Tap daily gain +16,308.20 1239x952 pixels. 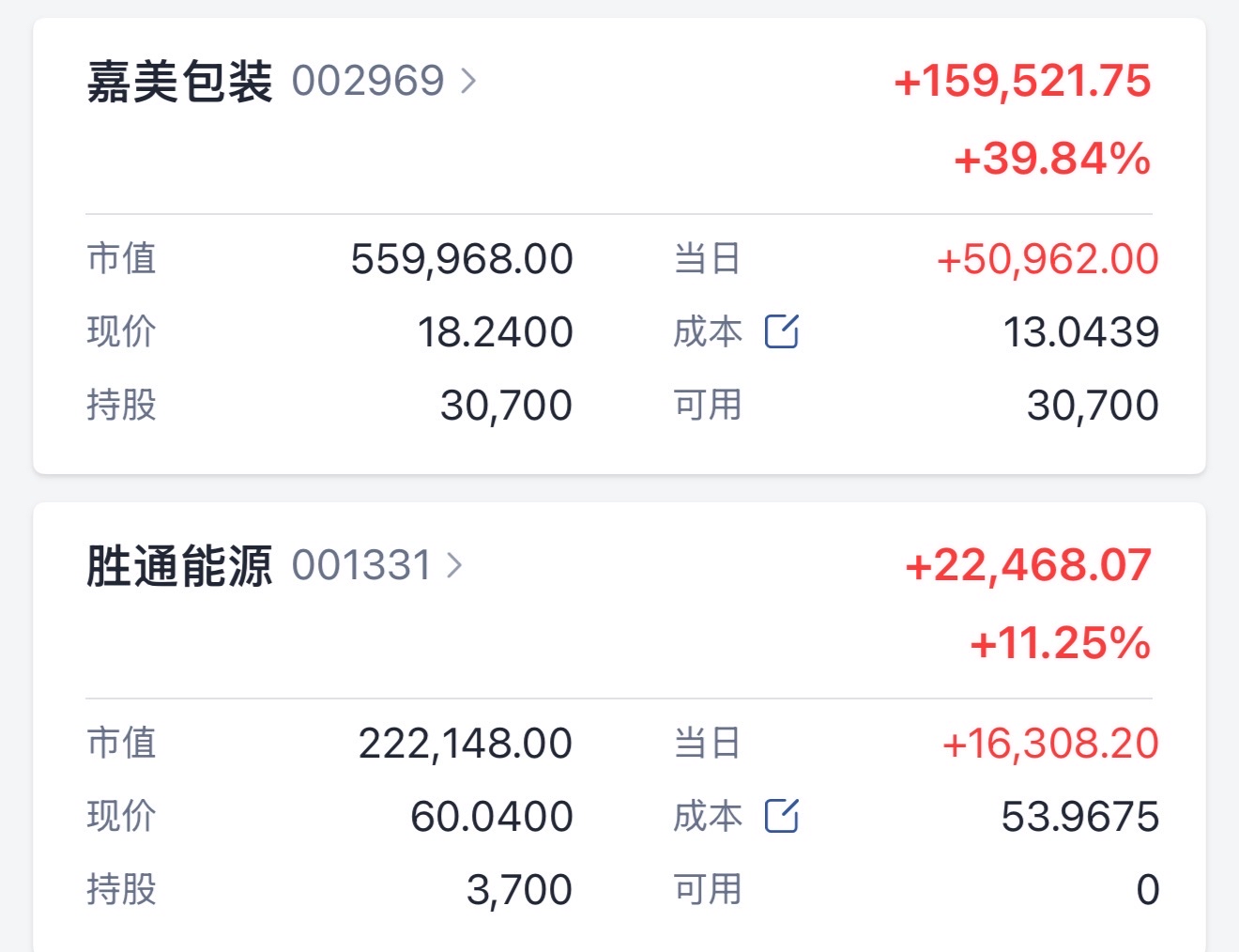click(x=1050, y=744)
